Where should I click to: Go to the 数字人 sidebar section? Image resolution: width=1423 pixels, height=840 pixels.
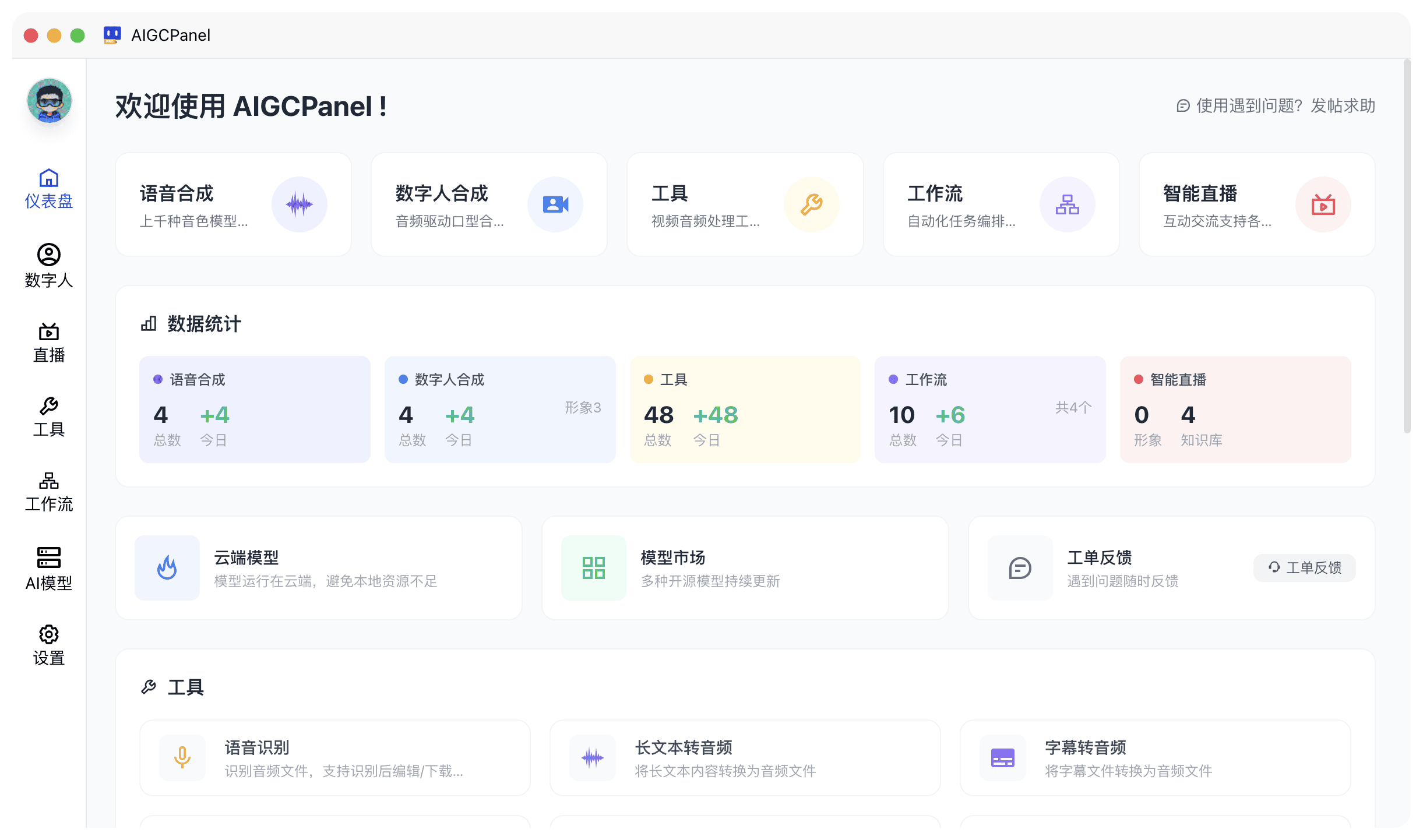49,266
